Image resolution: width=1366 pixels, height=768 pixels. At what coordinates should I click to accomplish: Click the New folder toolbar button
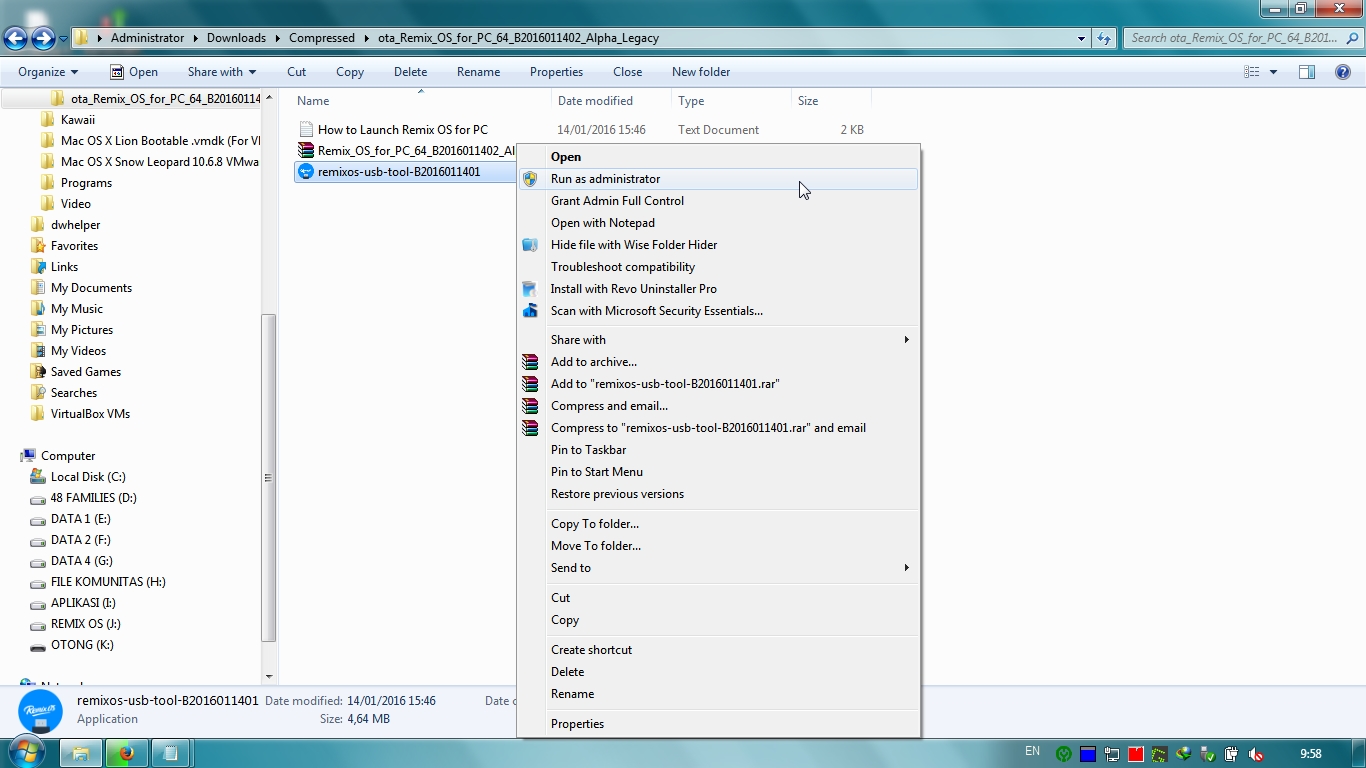(701, 72)
